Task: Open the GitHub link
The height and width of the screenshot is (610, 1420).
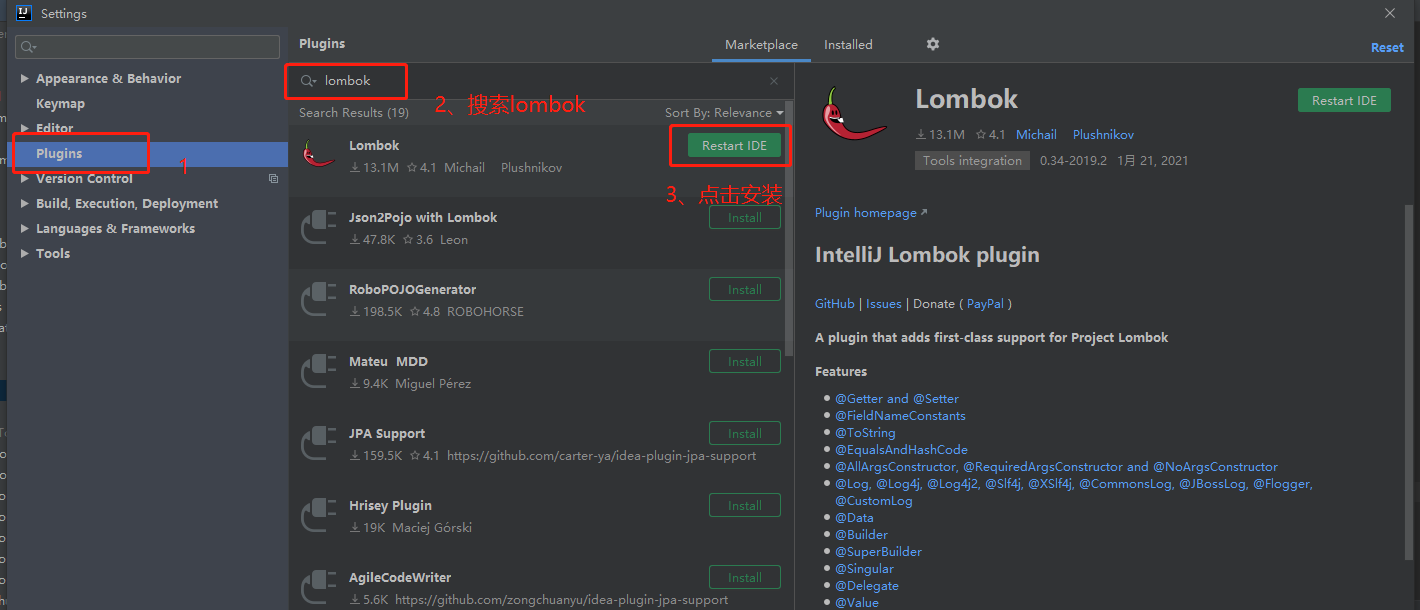Action: pyautogui.click(x=834, y=303)
